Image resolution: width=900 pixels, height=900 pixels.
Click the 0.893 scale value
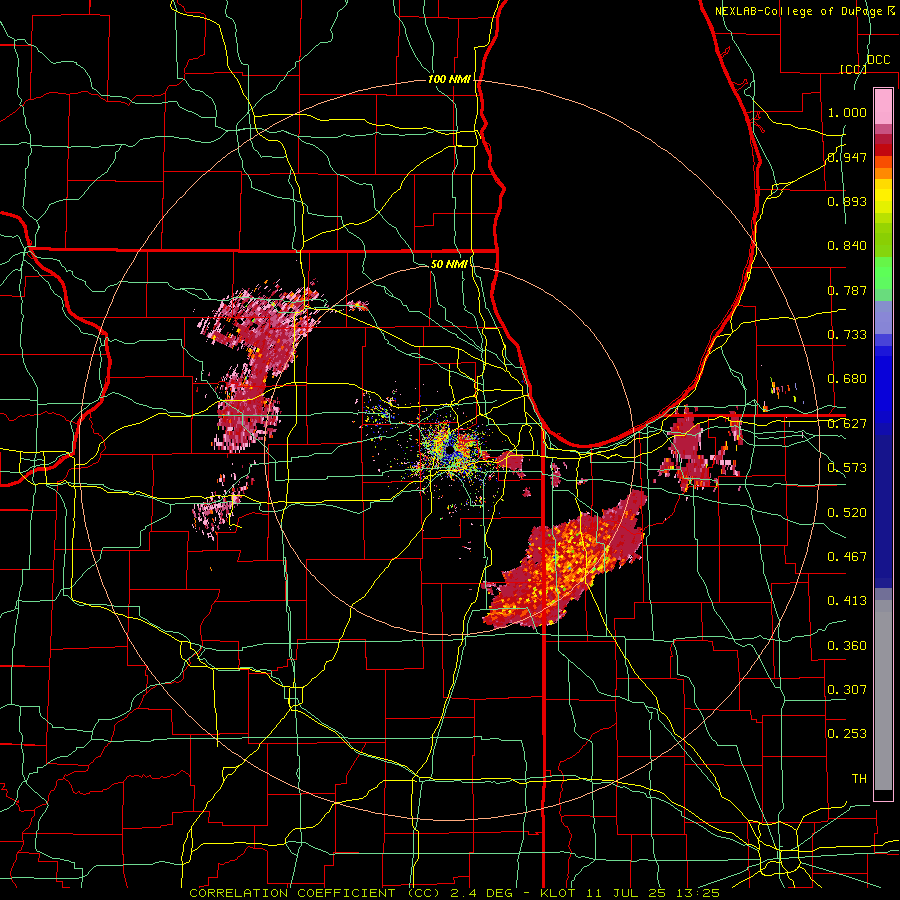point(847,201)
